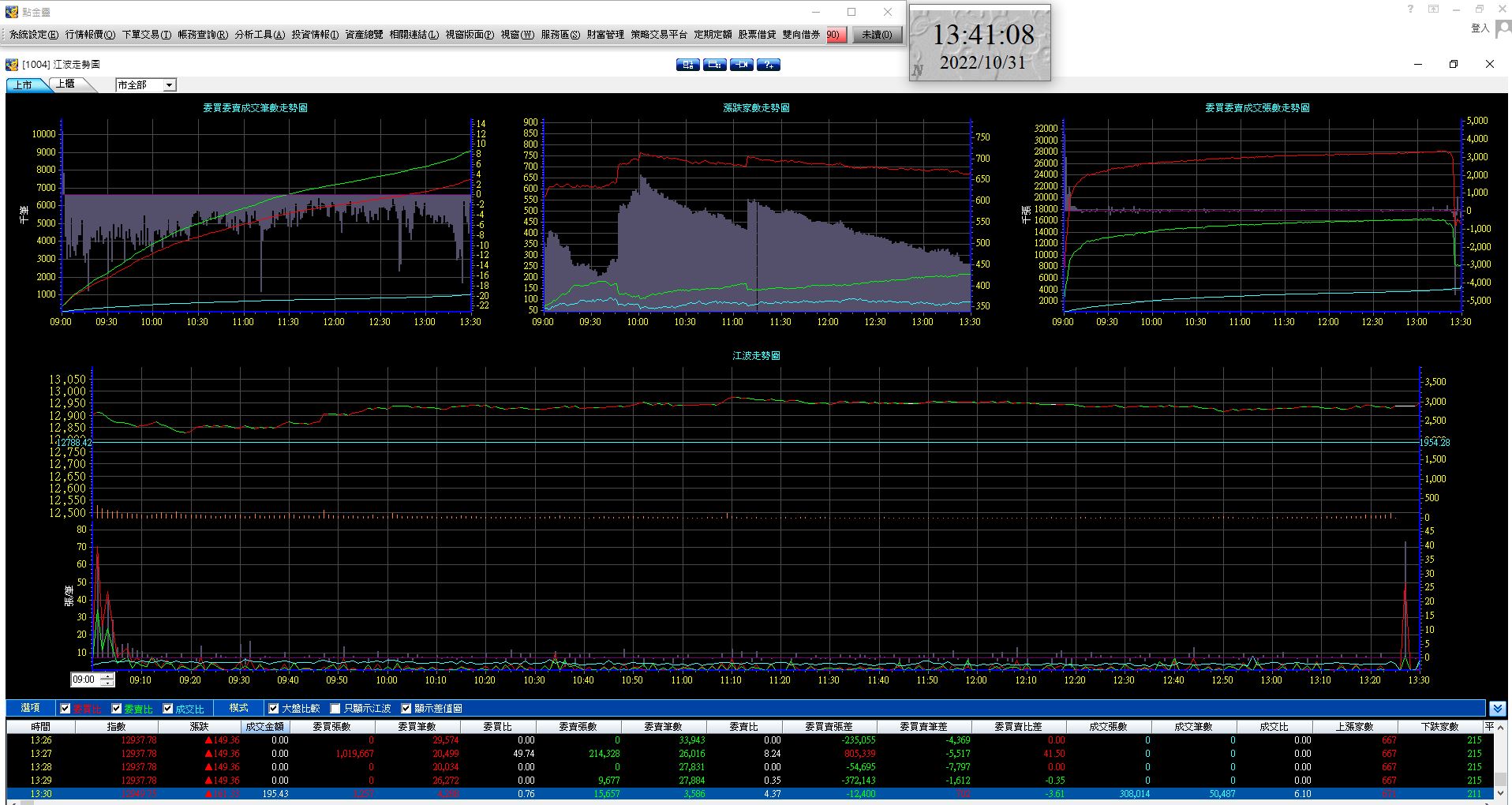Select the highlighted 13:30 row
This screenshot has height=805, width=1512.
[750, 794]
